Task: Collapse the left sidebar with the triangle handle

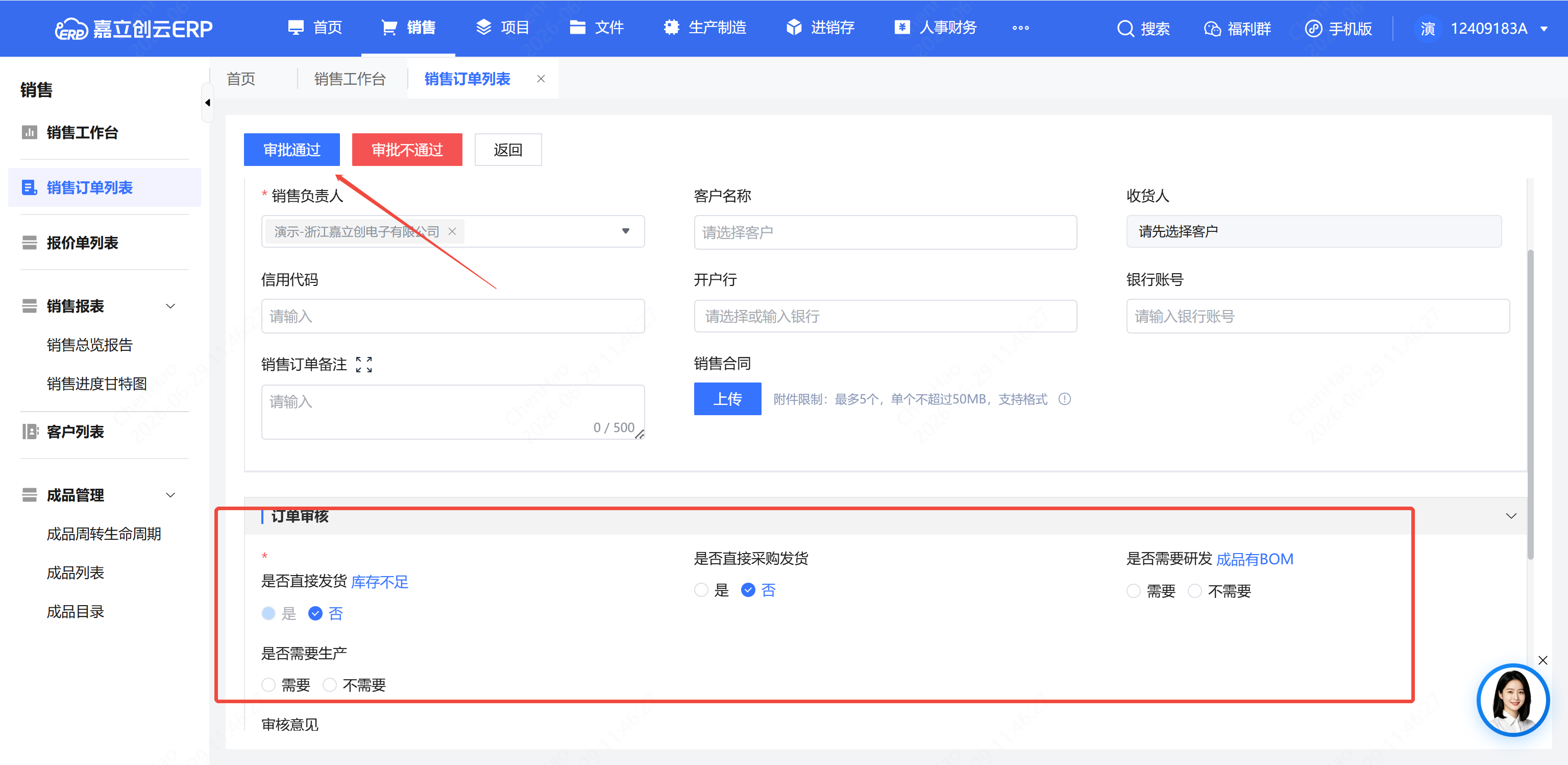Action: pyautogui.click(x=208, y=103)
